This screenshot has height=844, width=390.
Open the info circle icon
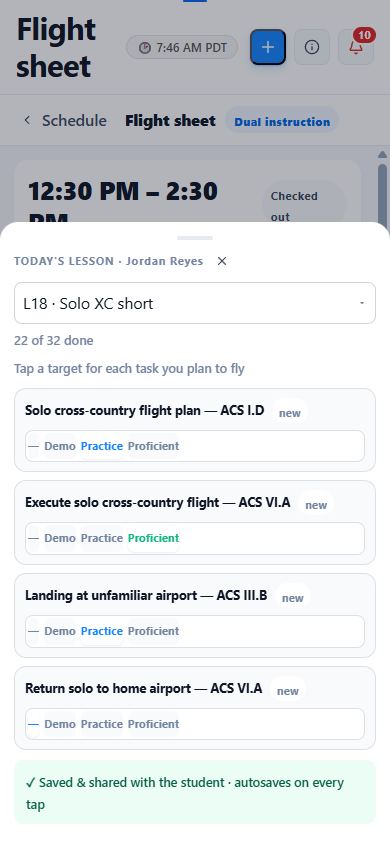[x=312, y=47]
